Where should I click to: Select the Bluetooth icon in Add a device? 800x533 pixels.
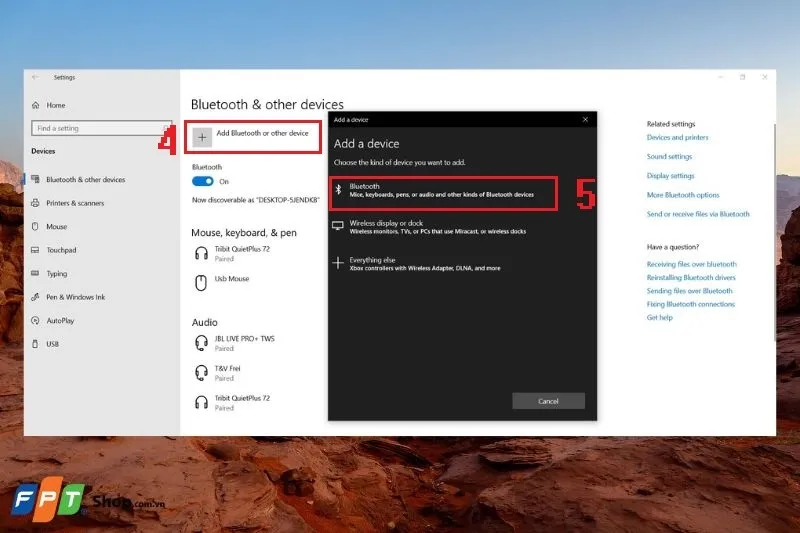[x=338, y=188]
